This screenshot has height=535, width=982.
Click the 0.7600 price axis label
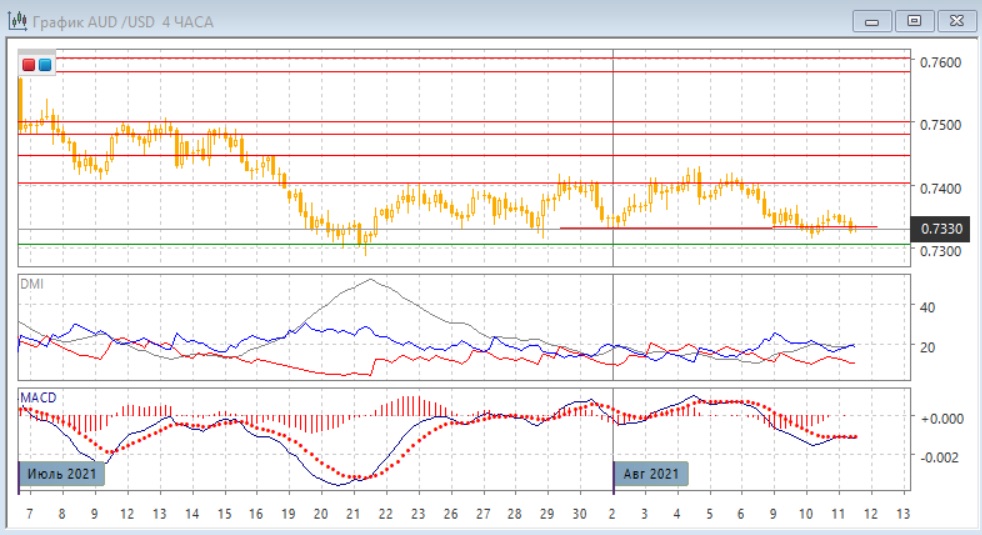941,62
